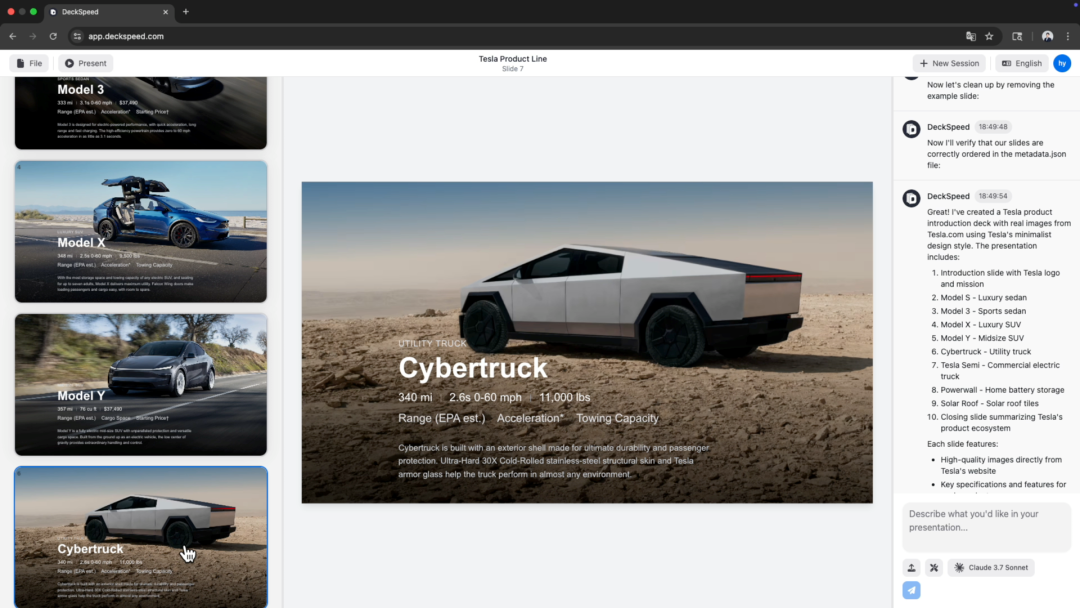1080x608 pixels.
Task: Select the Model X slide thumbnail
Action: (x=141, y=231)
